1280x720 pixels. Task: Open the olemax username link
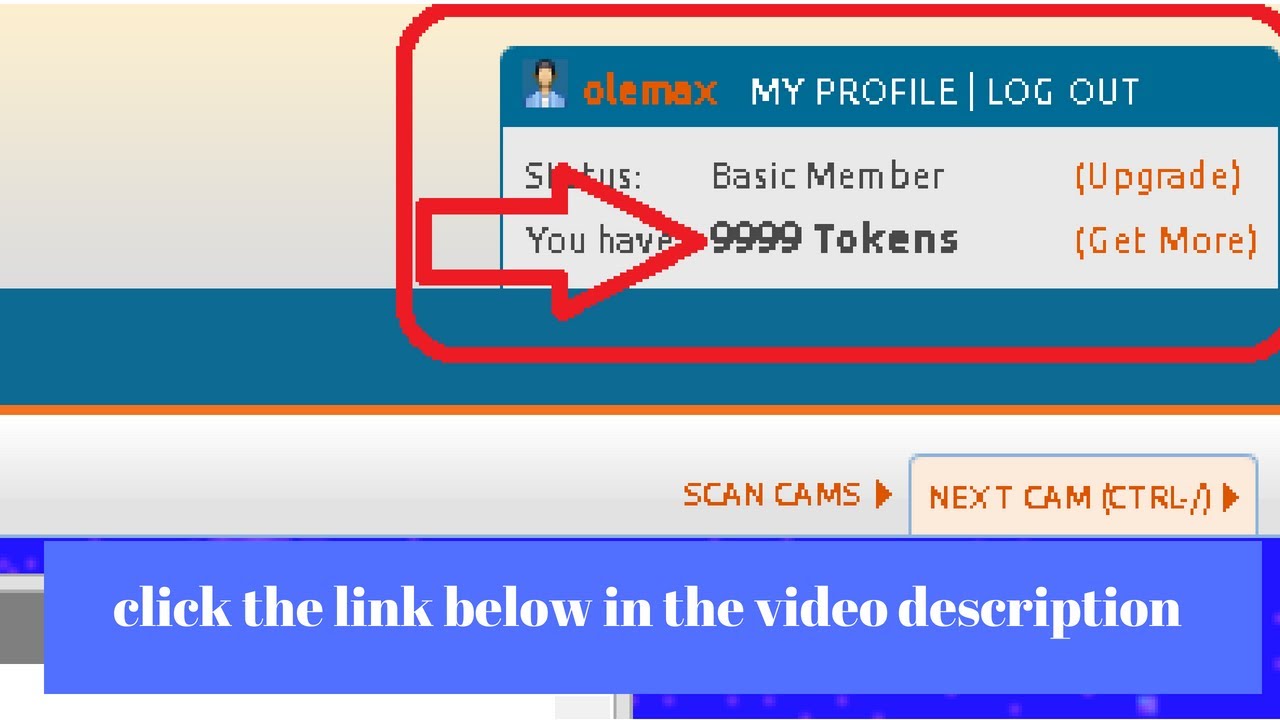(x=650, y=92)
